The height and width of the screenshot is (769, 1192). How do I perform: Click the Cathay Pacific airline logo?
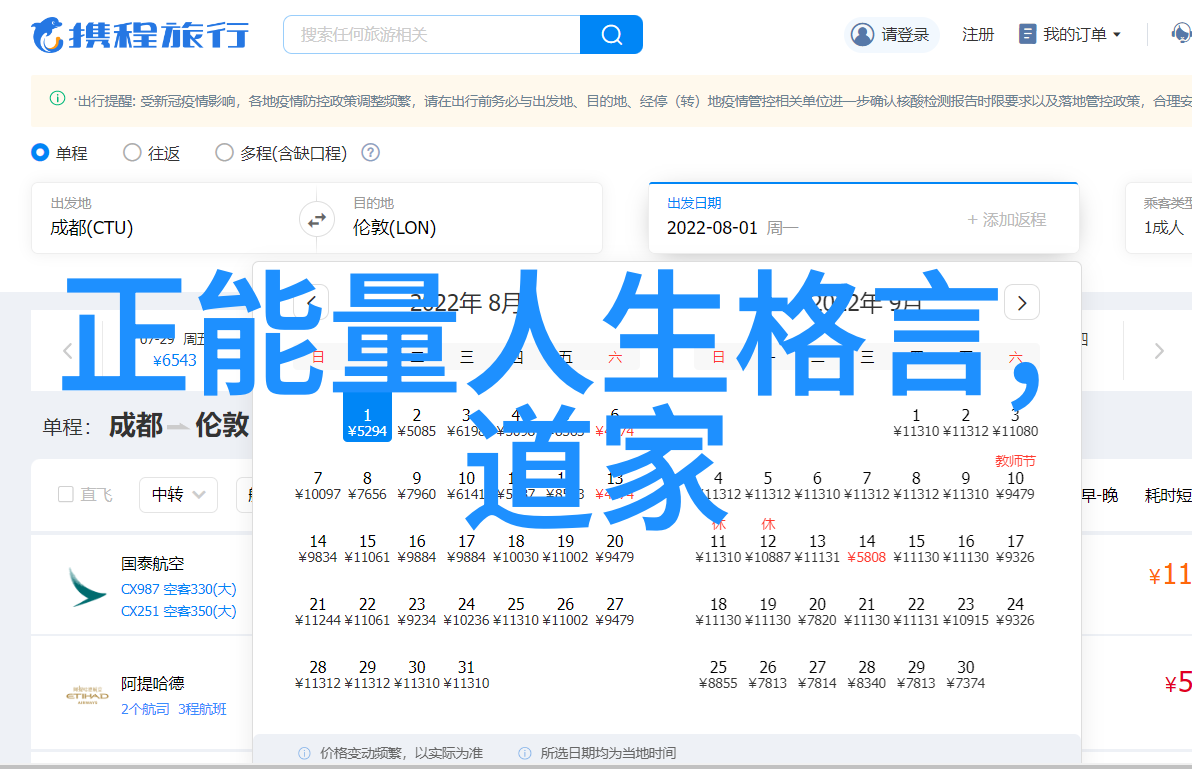point(87,587)
